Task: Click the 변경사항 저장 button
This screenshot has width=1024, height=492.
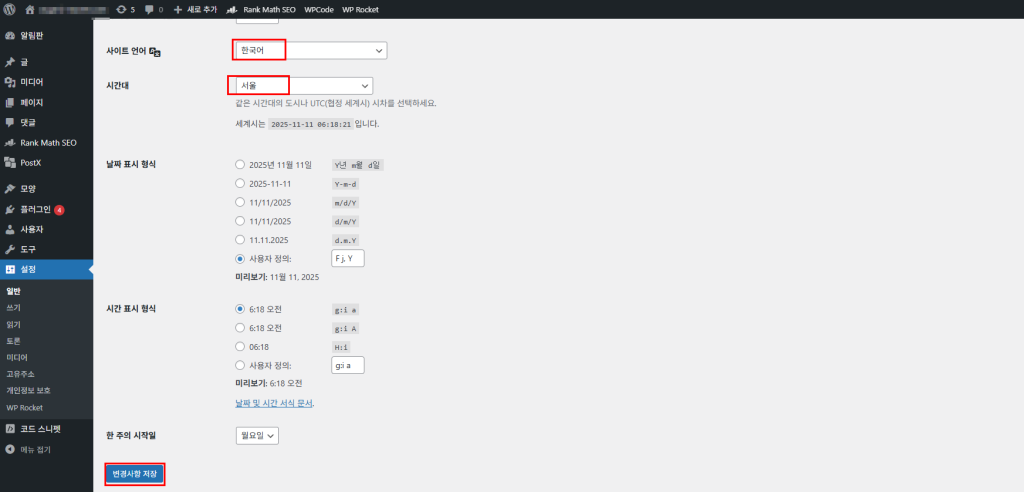Action: [135, 474]
